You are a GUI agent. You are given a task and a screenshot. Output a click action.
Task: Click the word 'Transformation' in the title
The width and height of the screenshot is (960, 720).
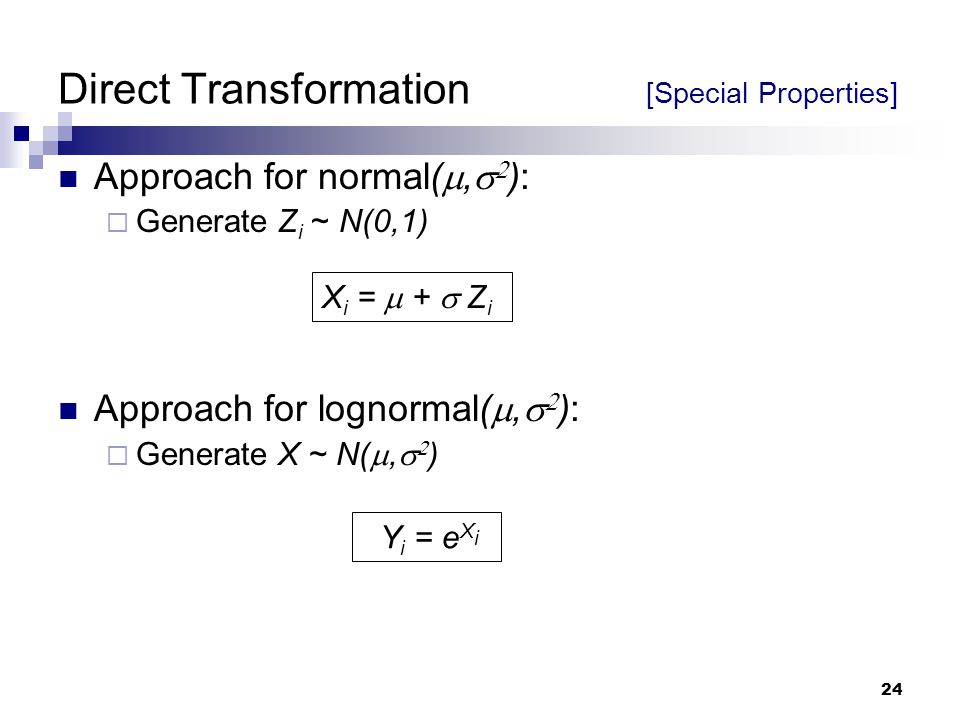[326, 89]
